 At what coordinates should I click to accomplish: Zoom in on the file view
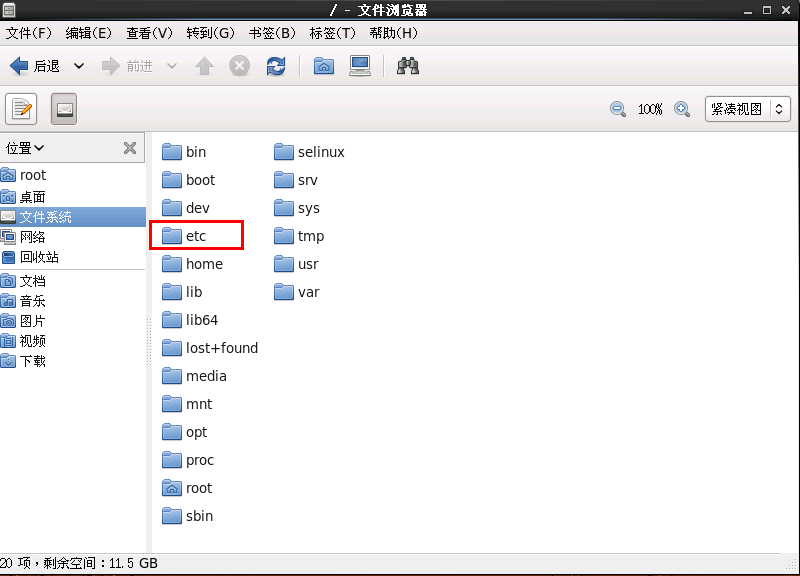click(x=682, y=109)
